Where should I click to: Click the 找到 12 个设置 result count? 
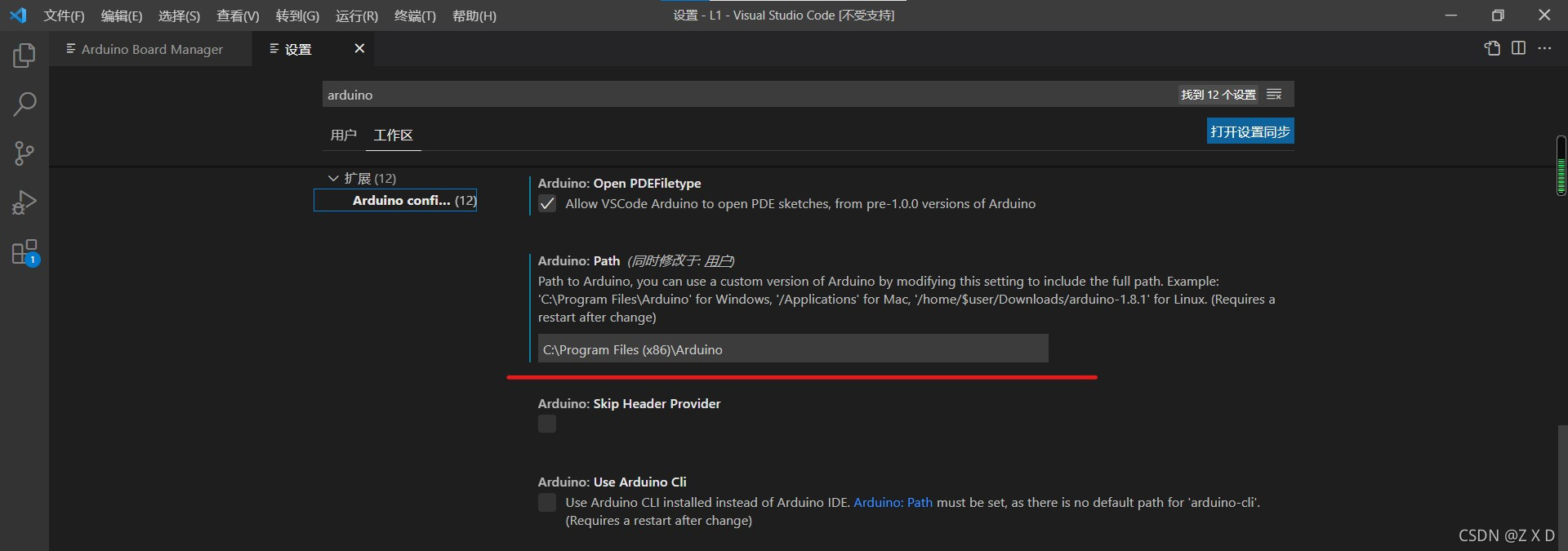pos(1218,95)
